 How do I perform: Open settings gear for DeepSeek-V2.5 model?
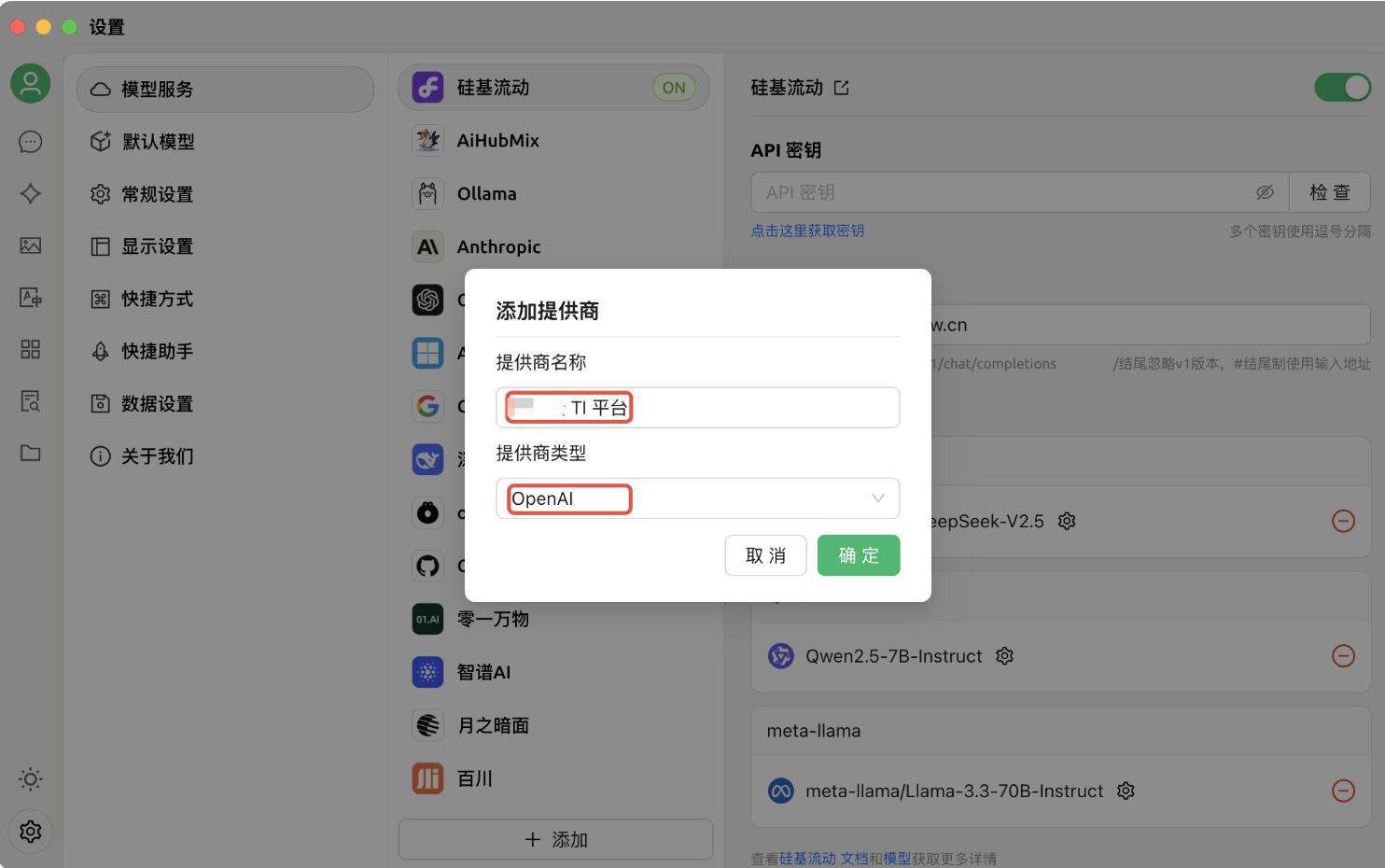(x=1067, y=521)
